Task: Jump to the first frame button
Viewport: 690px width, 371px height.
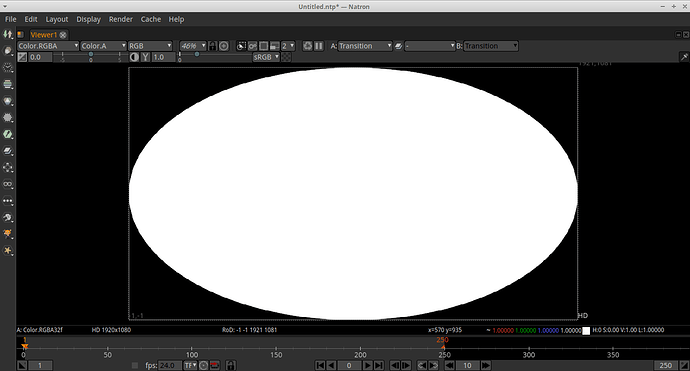Action: coord(320,365)
